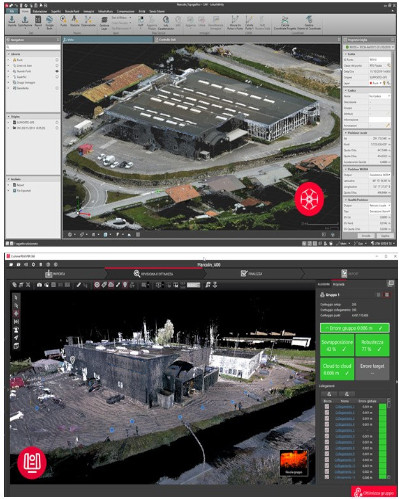
Task: Collapse the Codice section in the properties panel
Action: [346, 90]
